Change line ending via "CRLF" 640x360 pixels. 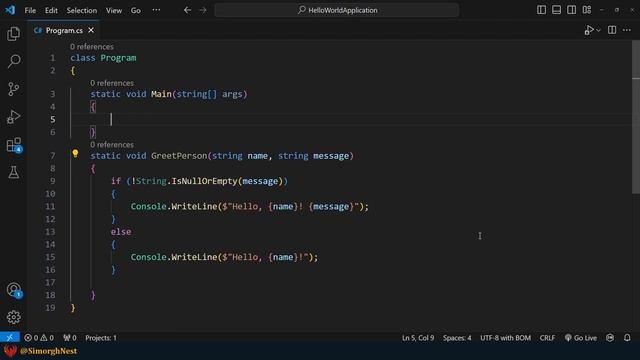tap(547, 338)
